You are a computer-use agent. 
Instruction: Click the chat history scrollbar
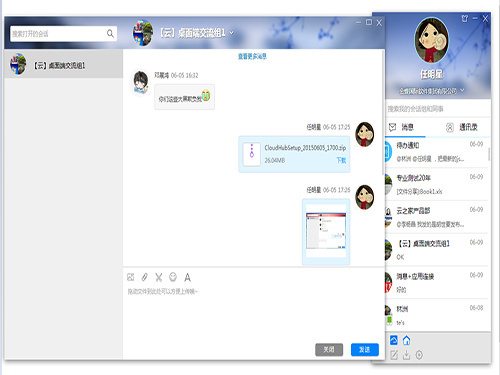click(383, 113)
